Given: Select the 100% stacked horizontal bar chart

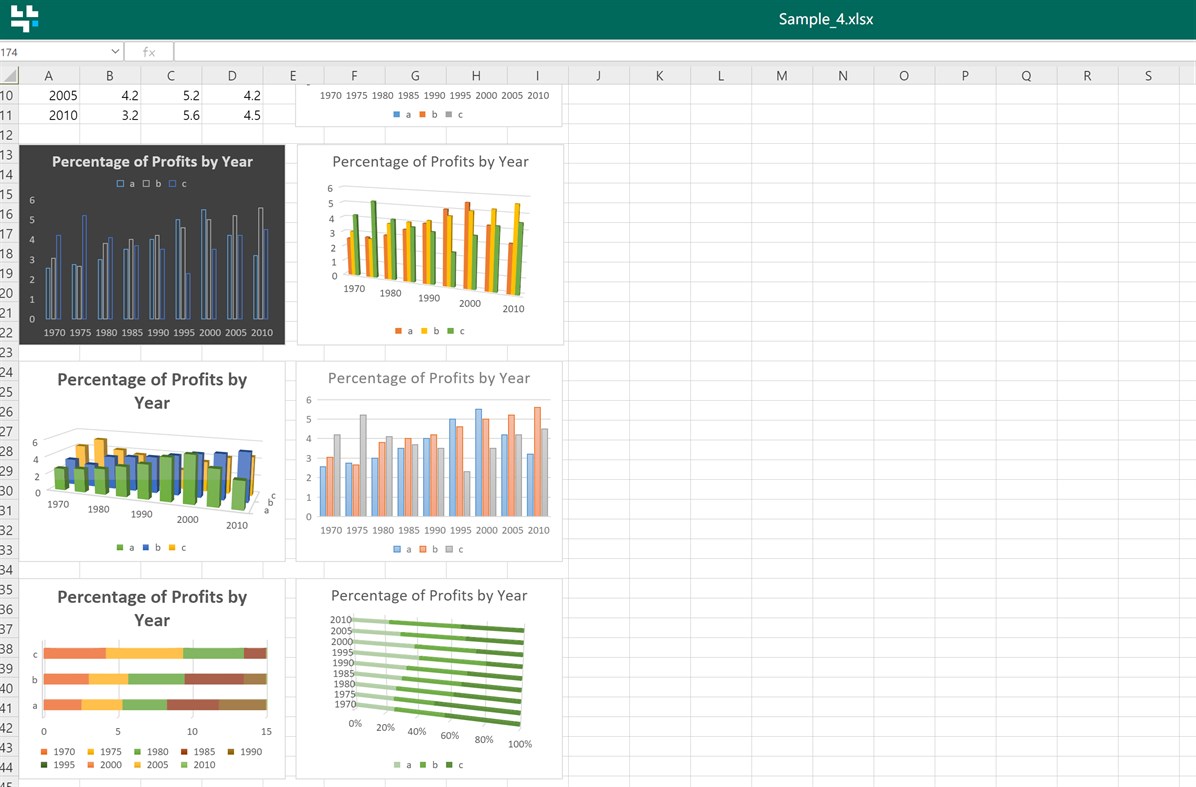Looking at the screenshot, I should pyautogui.click(x=430, y=677).
